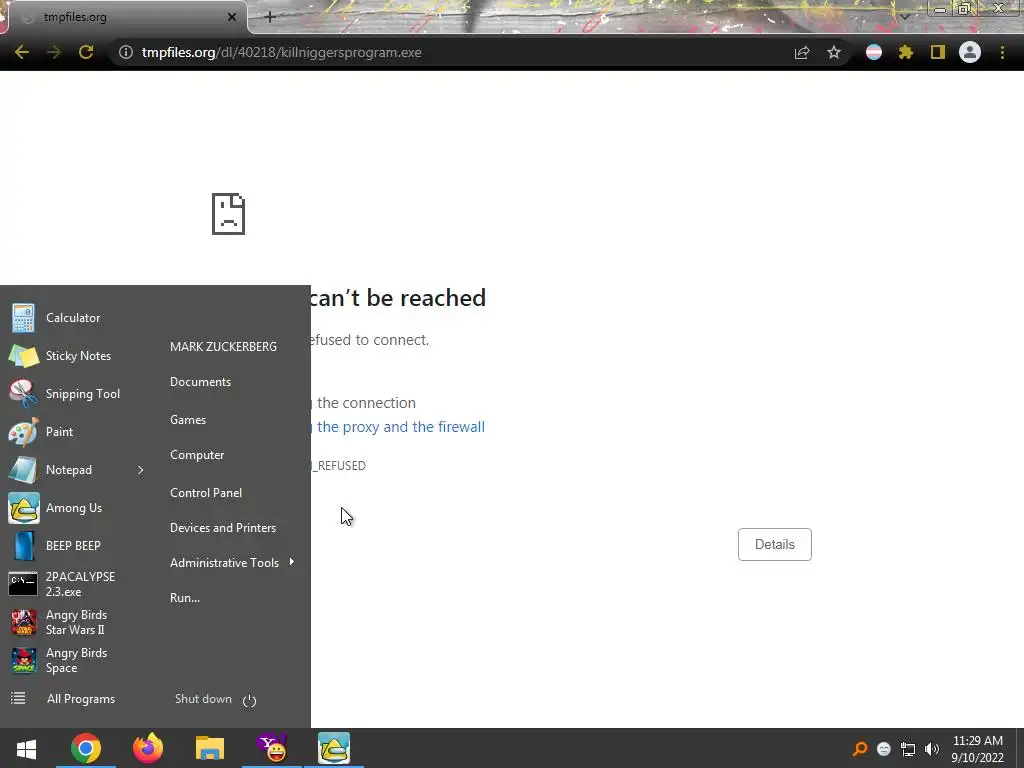Open the tab search dropdown chevron
The width and height of the screenshot is (1024, 768).
click(x=905, y=16)
